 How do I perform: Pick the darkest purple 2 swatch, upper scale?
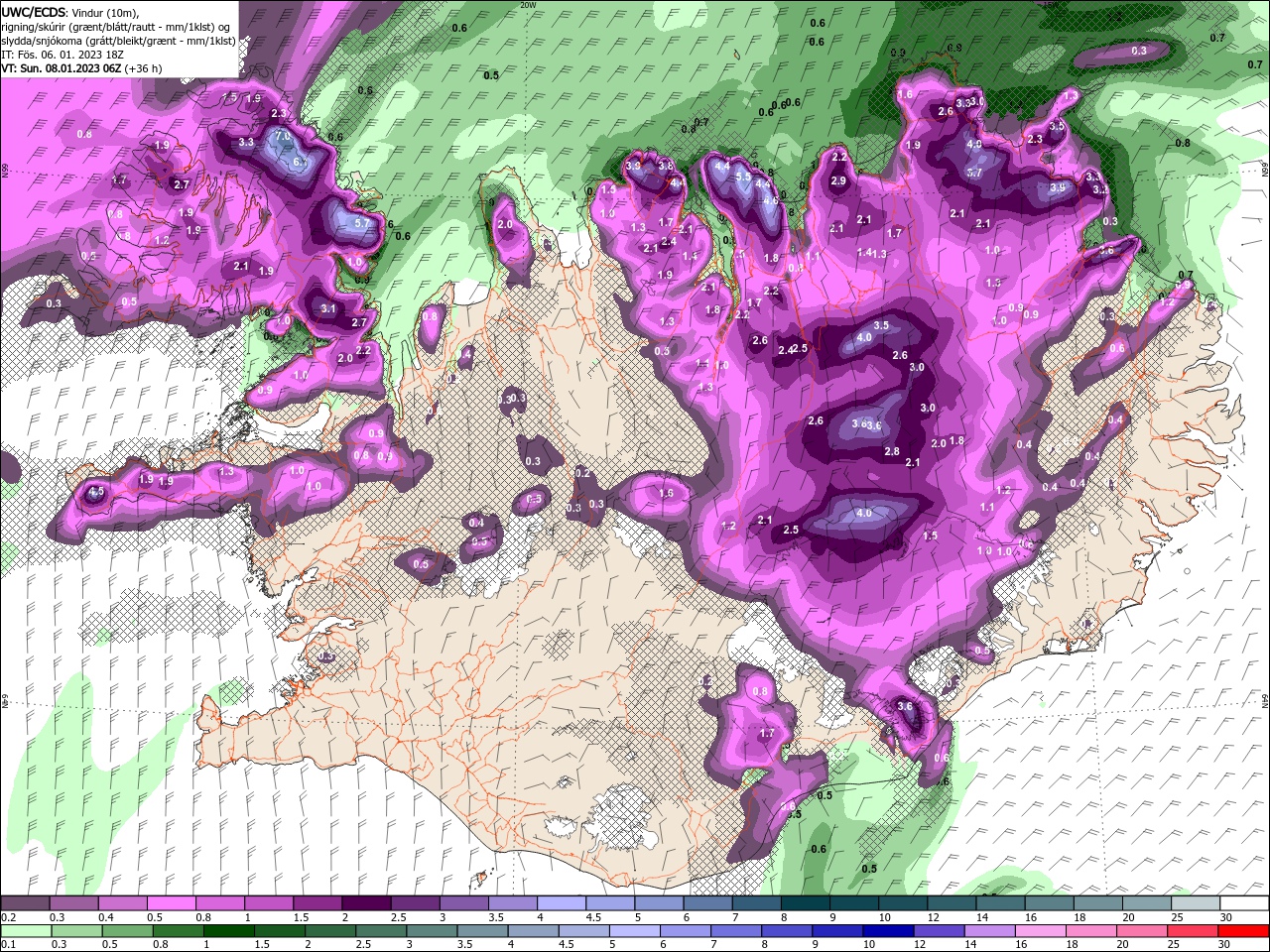tap(366, 902)
